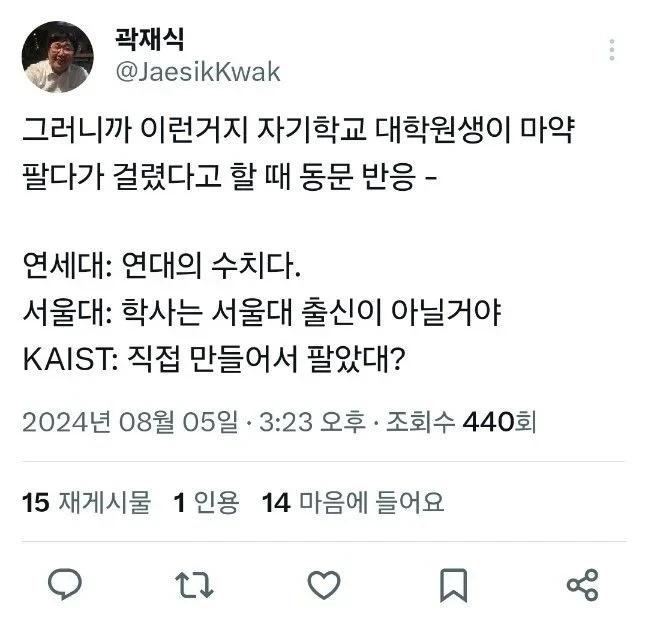Screen dimensions: 648x621
Task: Bookmark this tweet with the bookmark icon
Action: 453,585
